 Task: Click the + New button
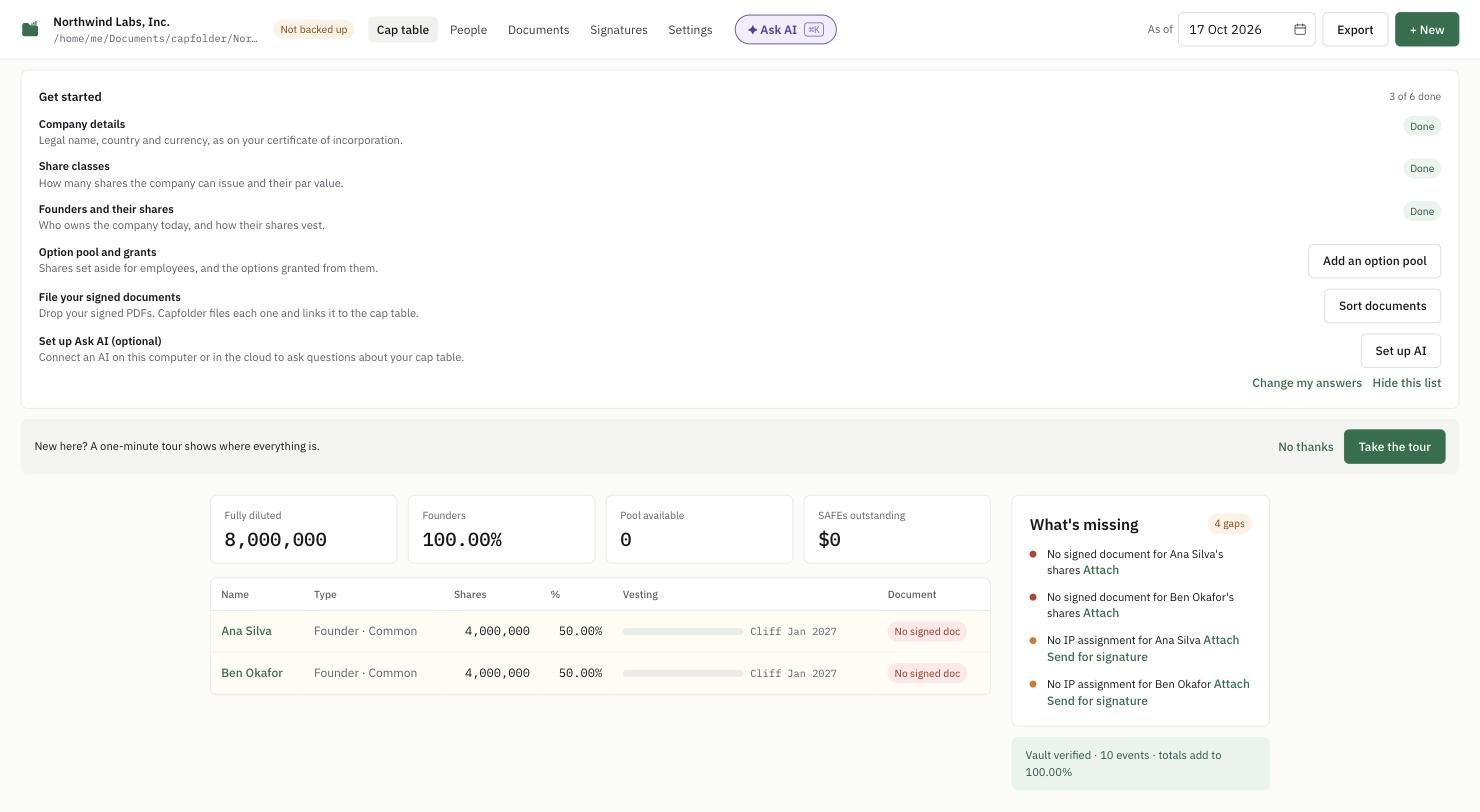click(1427, 29)
